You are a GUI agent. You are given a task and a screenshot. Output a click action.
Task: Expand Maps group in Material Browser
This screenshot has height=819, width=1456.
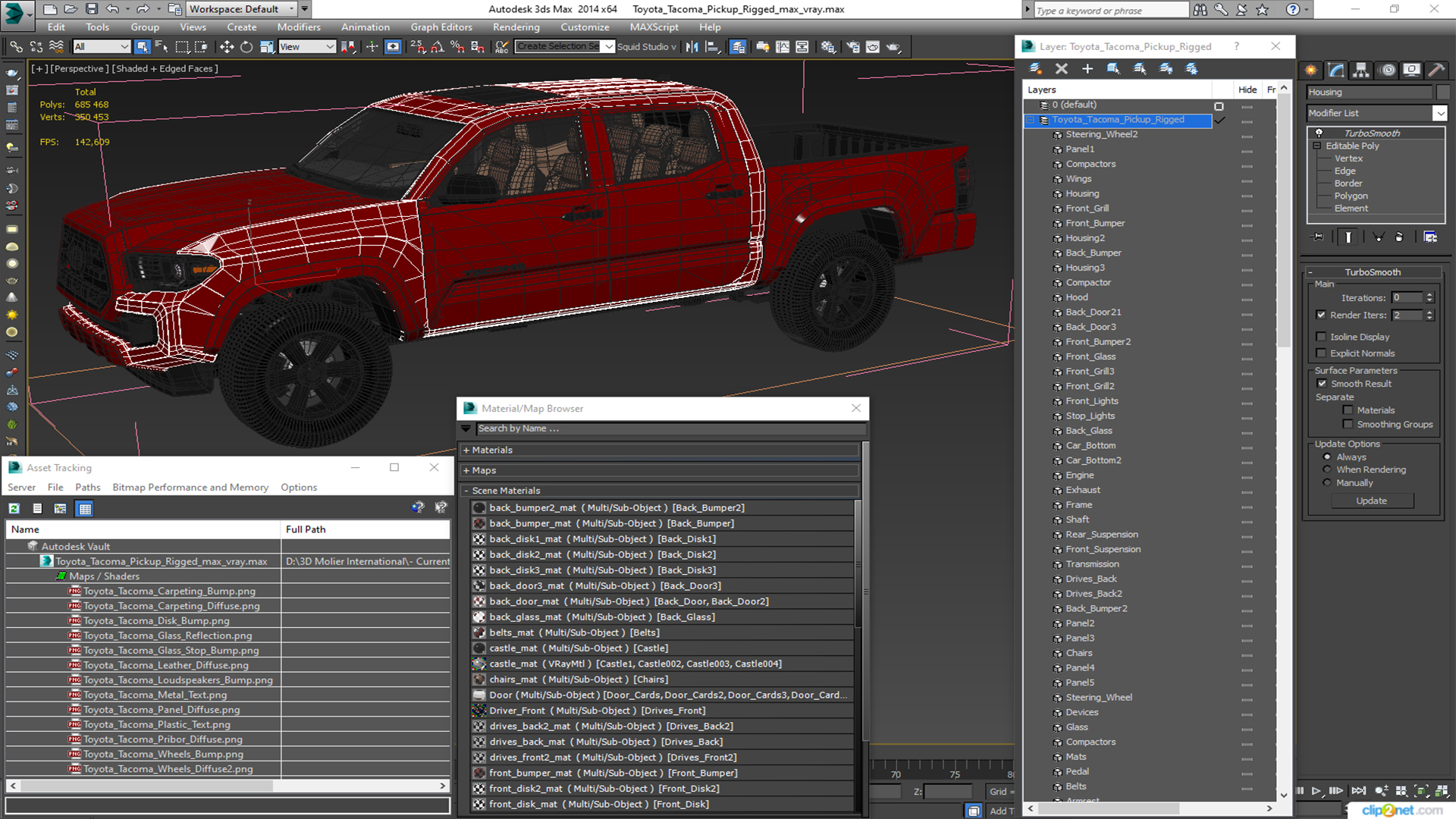tap(466, 471)
